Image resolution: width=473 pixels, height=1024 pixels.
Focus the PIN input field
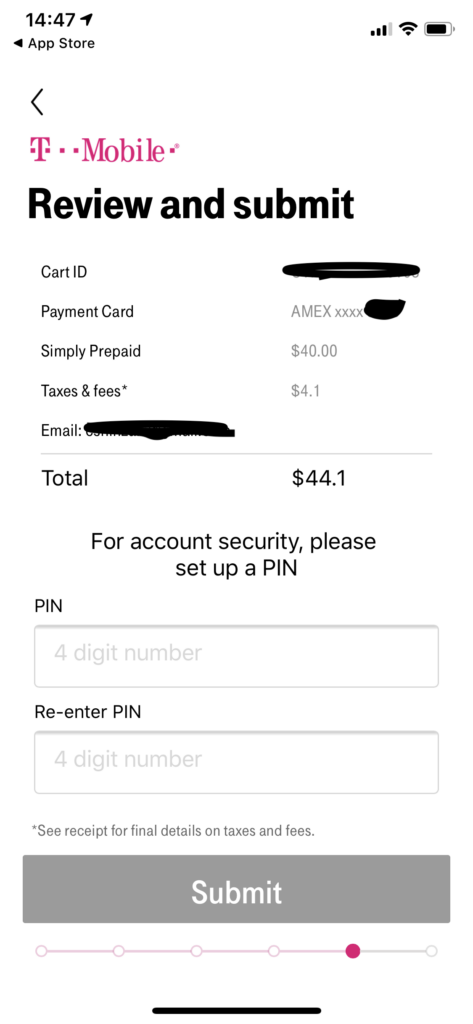pyautogui.click(x=236, y=656)
